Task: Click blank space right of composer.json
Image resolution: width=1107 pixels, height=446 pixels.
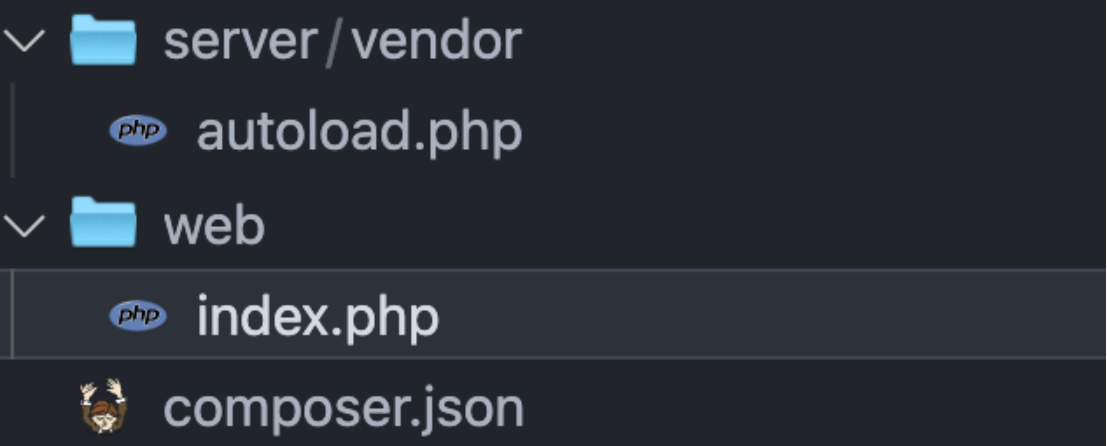Action: pyautogui.click(x=800, y=408)
